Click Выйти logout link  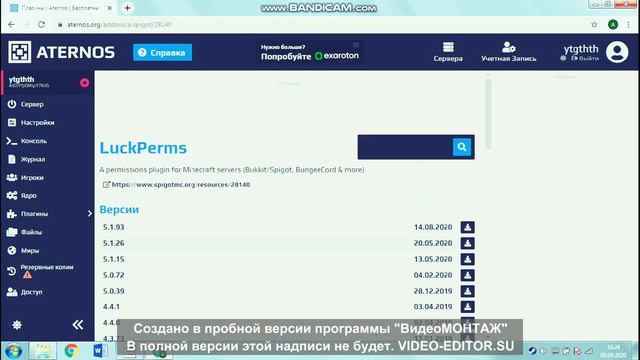click(585, 58)
